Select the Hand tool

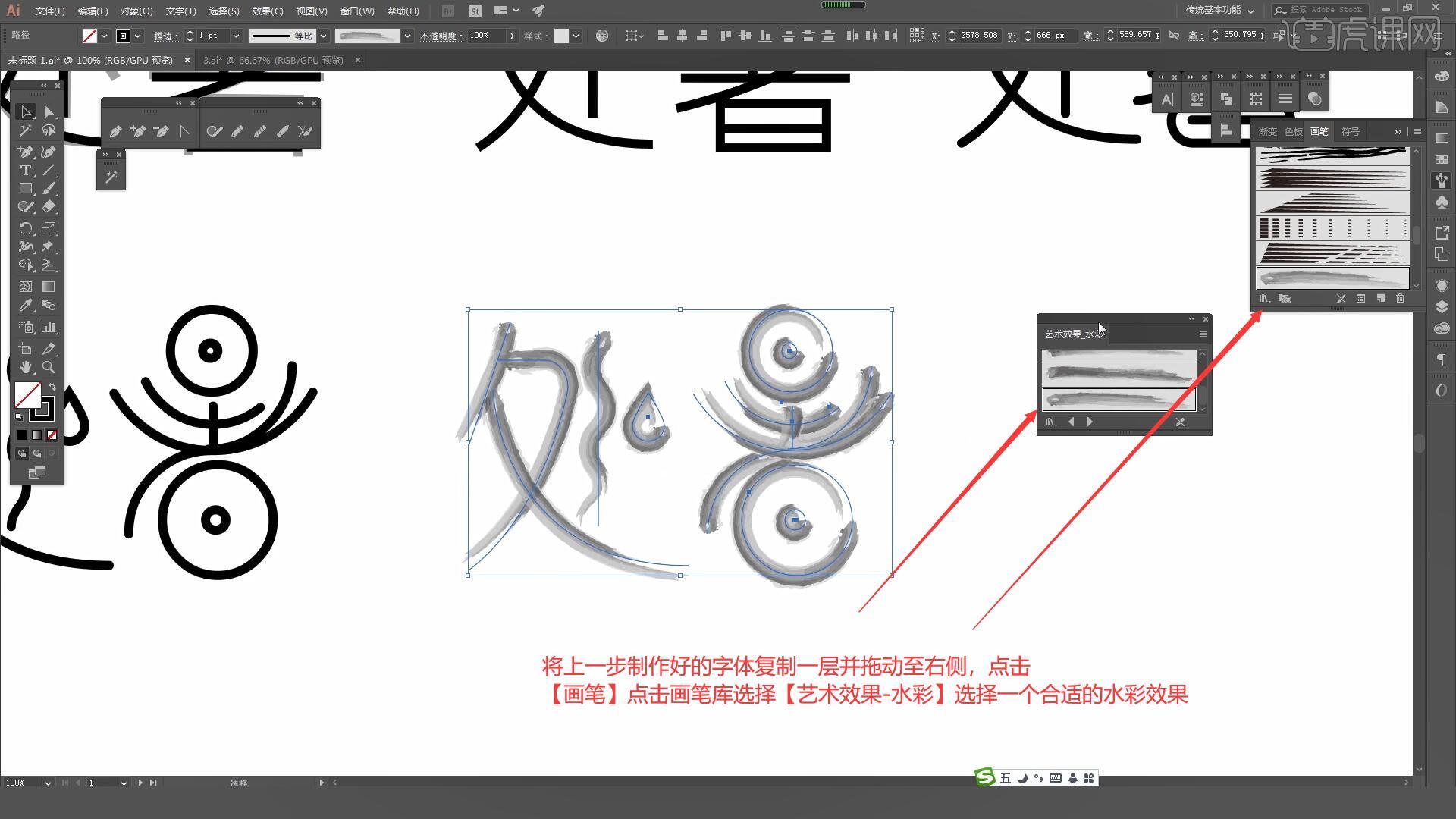pos(25,367)
